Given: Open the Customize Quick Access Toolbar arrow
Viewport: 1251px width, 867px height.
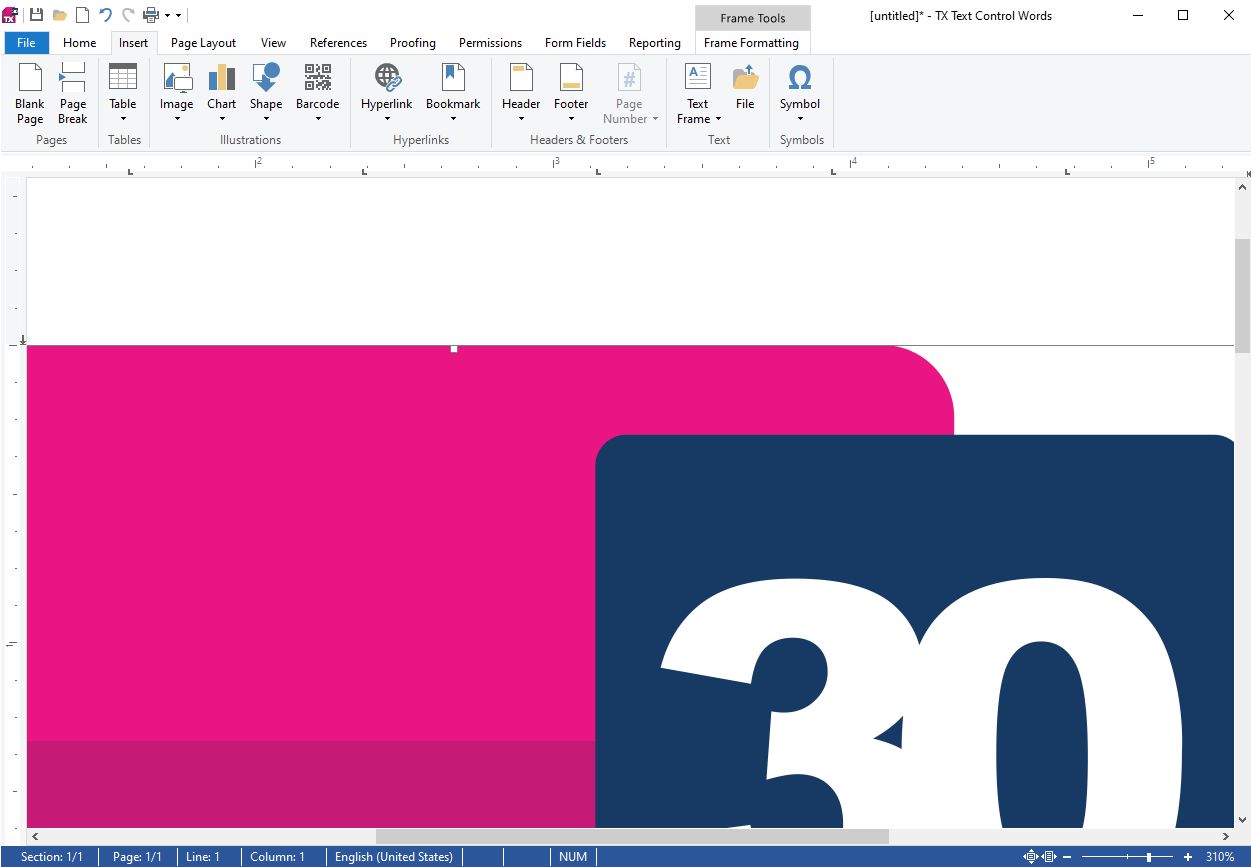Looking at the screenshot, I should click(x=179, y=16).
